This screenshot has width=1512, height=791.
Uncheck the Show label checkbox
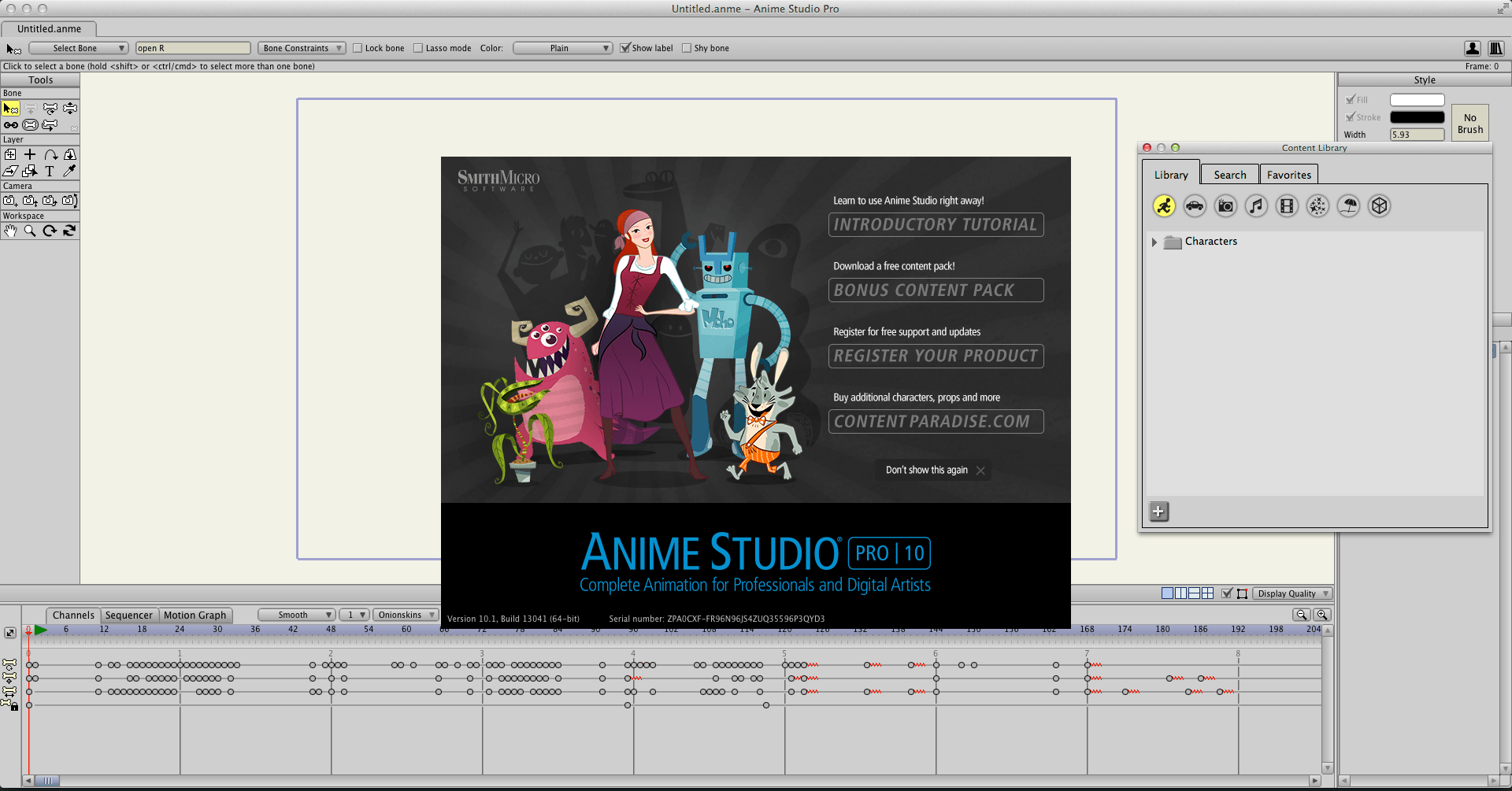[625, 48]
